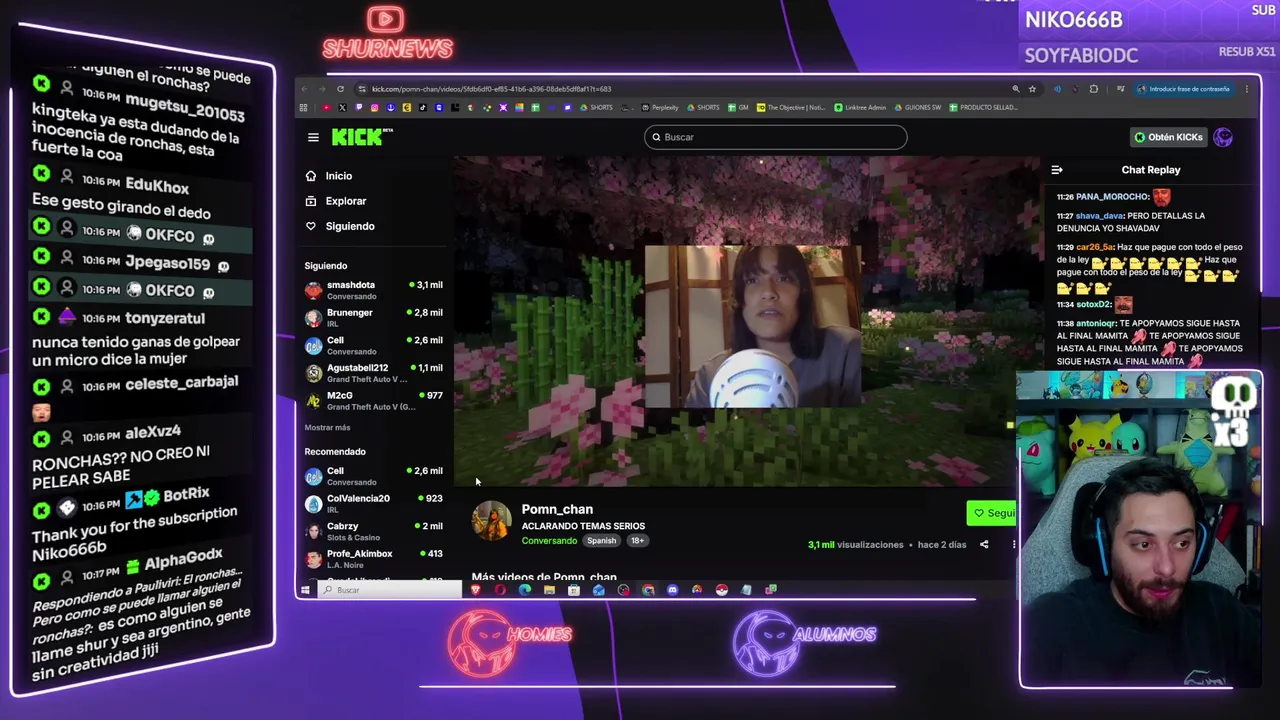Follow Pomn_chan with the Seguir button

click(x=992, y=513)
